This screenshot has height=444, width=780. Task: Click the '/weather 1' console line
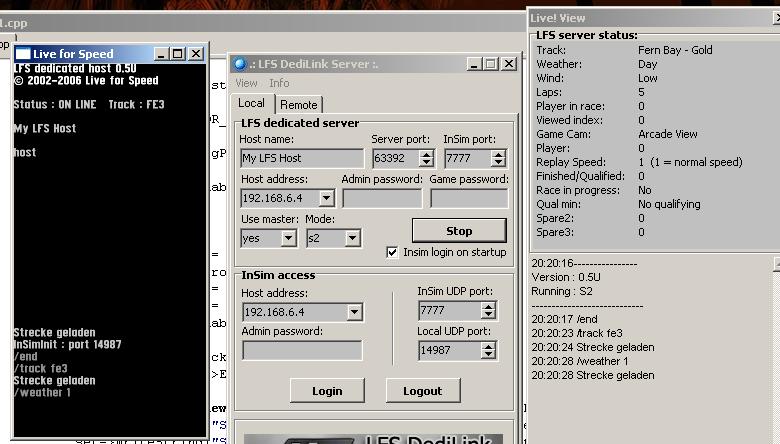coord(42,392)
